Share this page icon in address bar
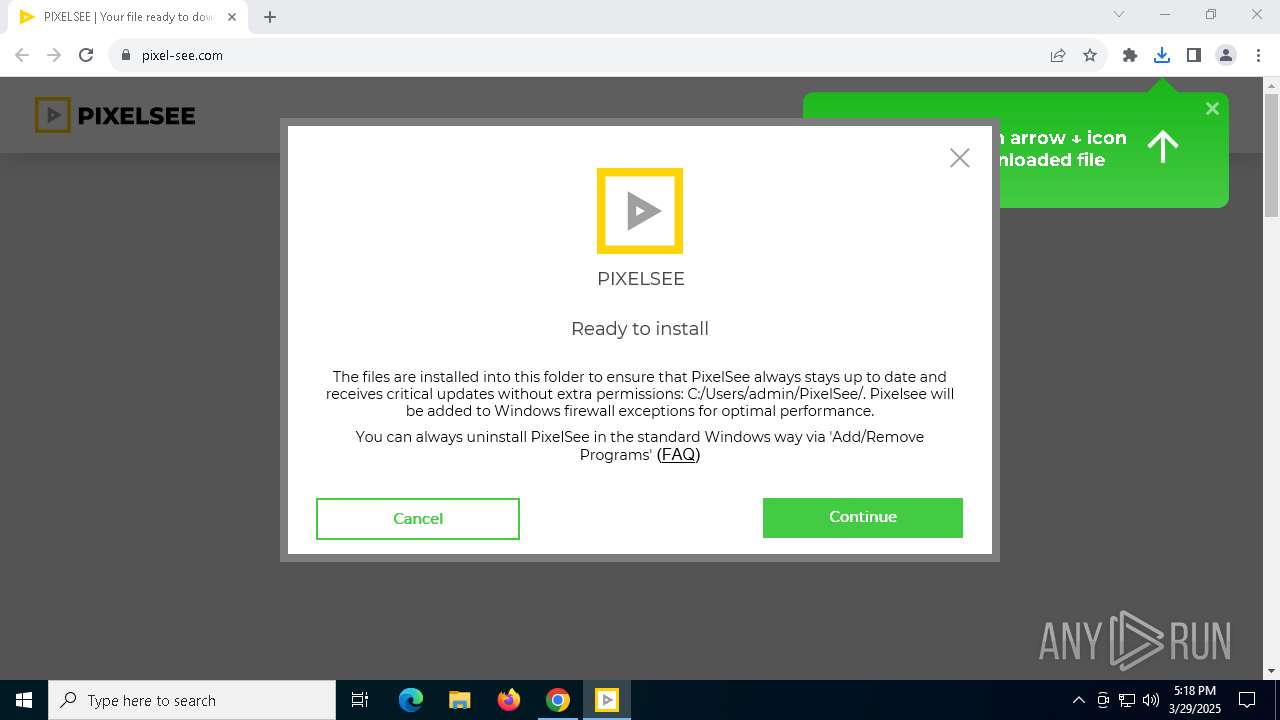1280x720 pixels. click(1058, 55)
